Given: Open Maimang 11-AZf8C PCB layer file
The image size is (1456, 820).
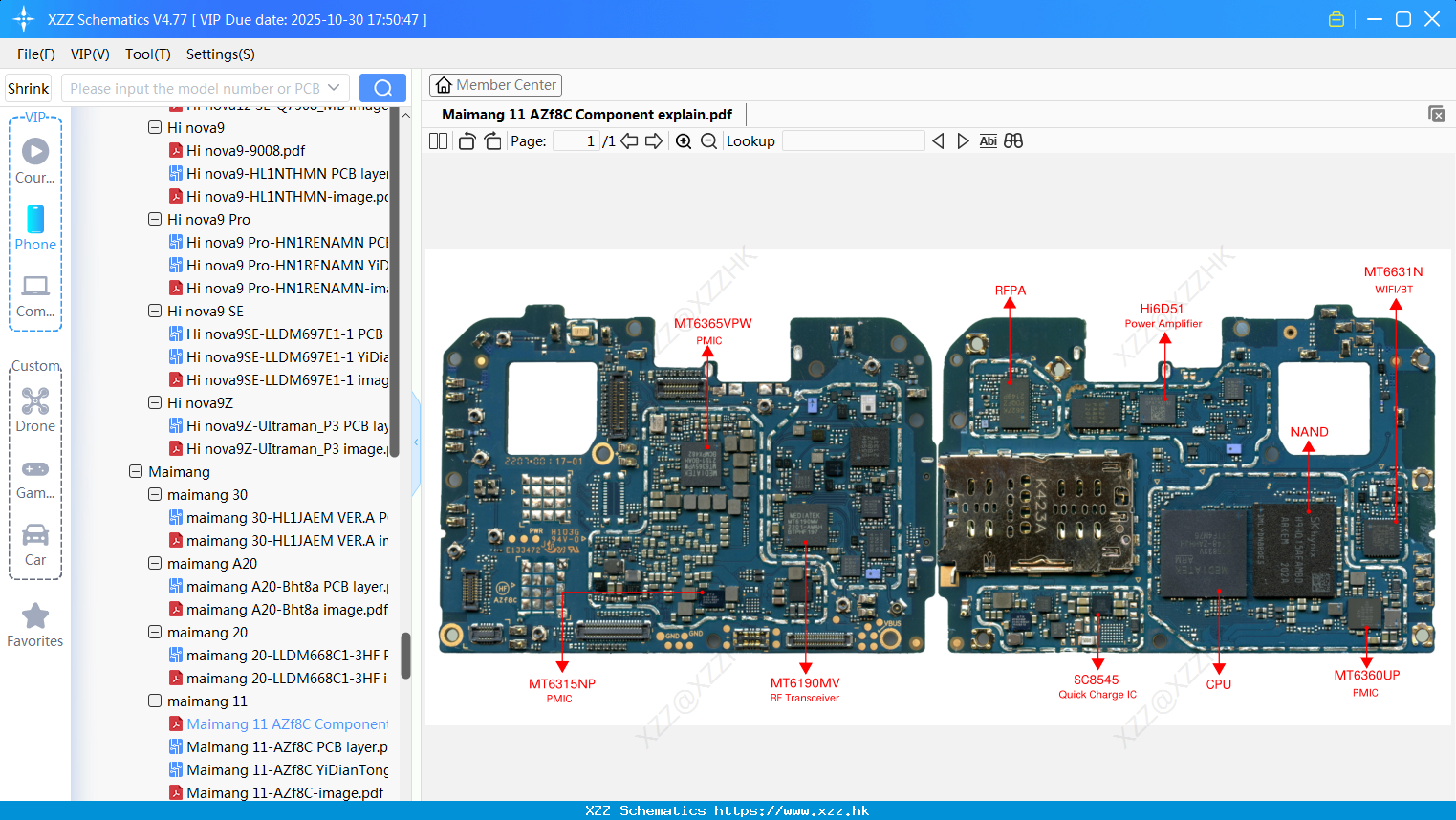Looking at the screenshot, I should click(x=278, y=746).
